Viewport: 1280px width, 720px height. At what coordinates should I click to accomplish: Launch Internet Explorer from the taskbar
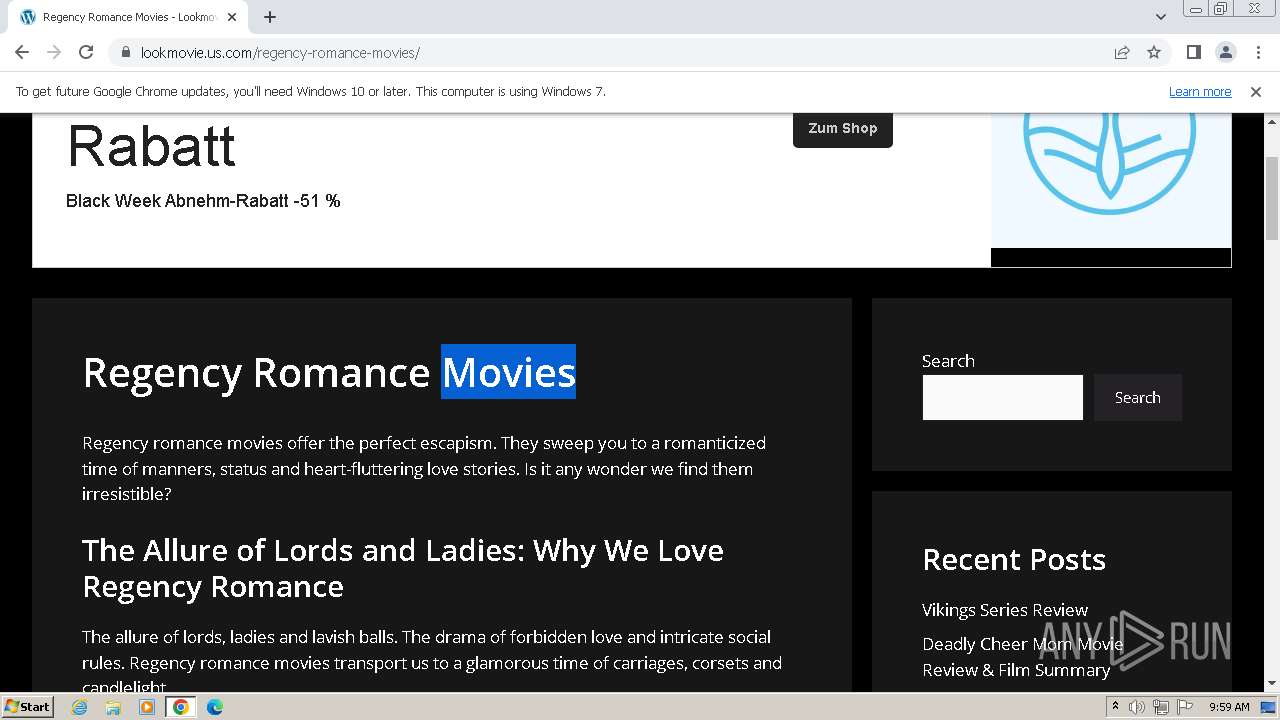[79, 707]
